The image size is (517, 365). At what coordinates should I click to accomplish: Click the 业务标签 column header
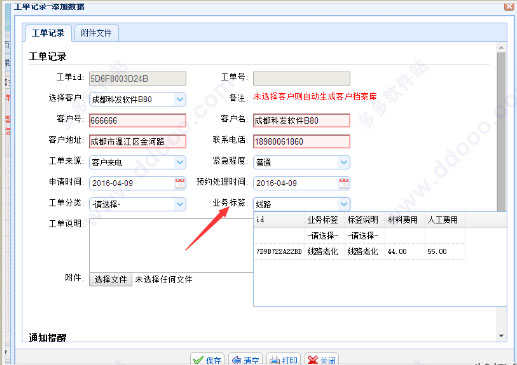323,220
